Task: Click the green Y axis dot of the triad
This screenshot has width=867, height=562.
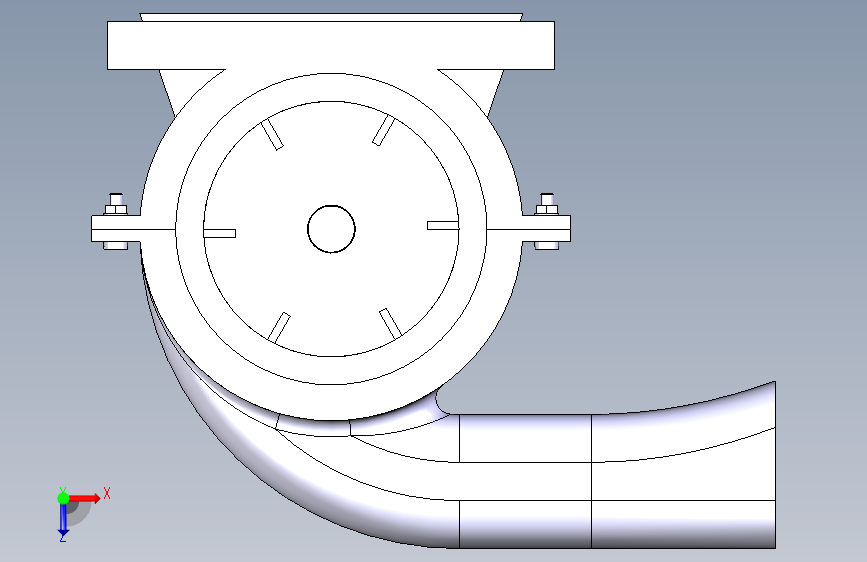Action: (63, 498)
